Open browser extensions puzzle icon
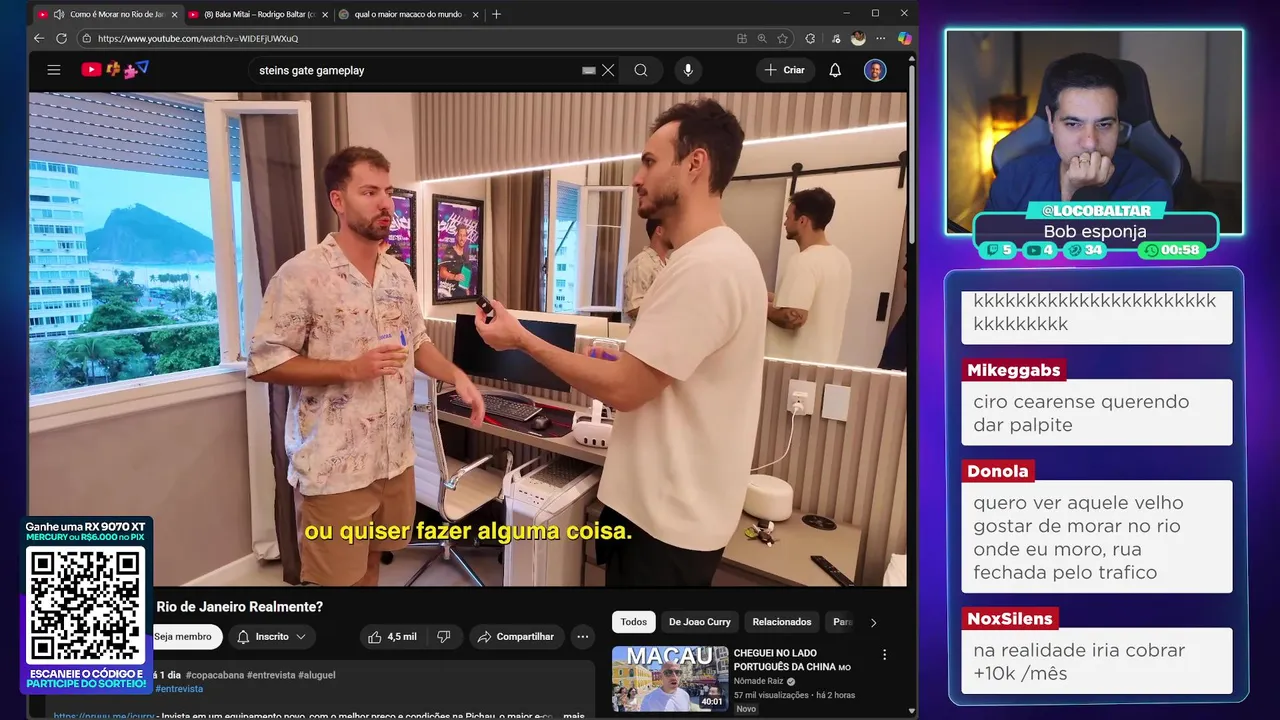Image resolution: width=1280 pixels, height=720 pixels. 810,38
